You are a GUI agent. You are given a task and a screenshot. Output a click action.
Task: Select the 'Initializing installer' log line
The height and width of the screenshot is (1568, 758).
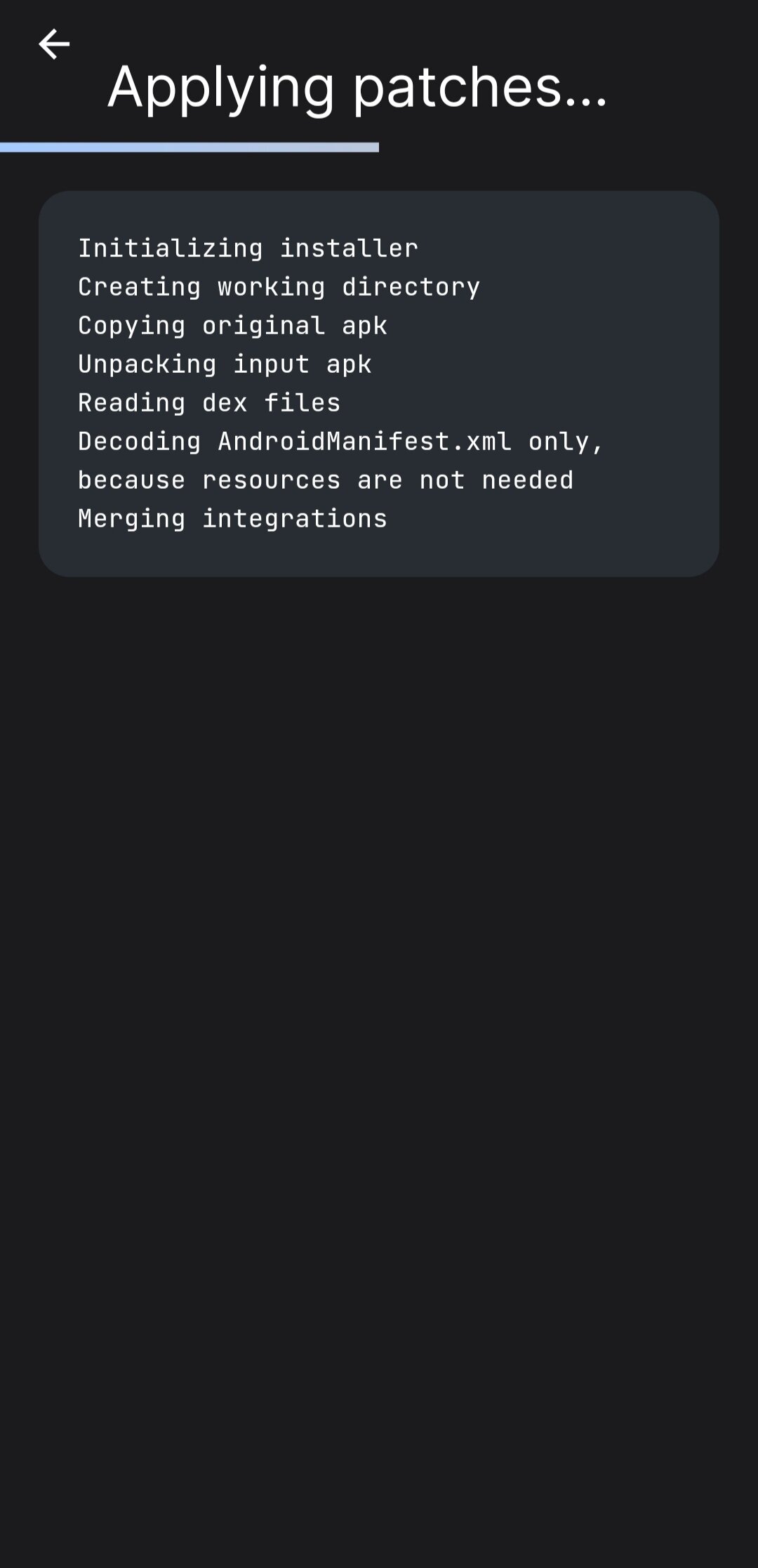(248, 248)
